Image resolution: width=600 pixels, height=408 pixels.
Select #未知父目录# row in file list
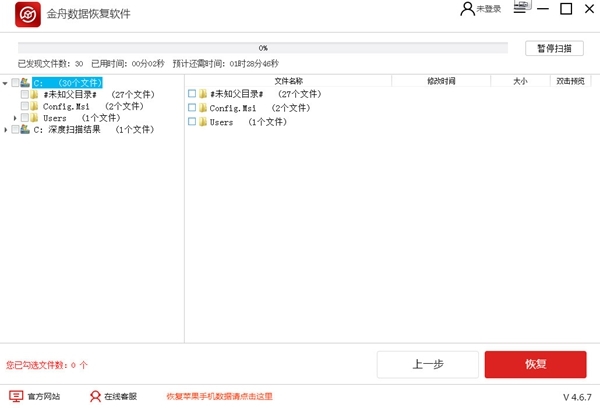tap(266, 94)
